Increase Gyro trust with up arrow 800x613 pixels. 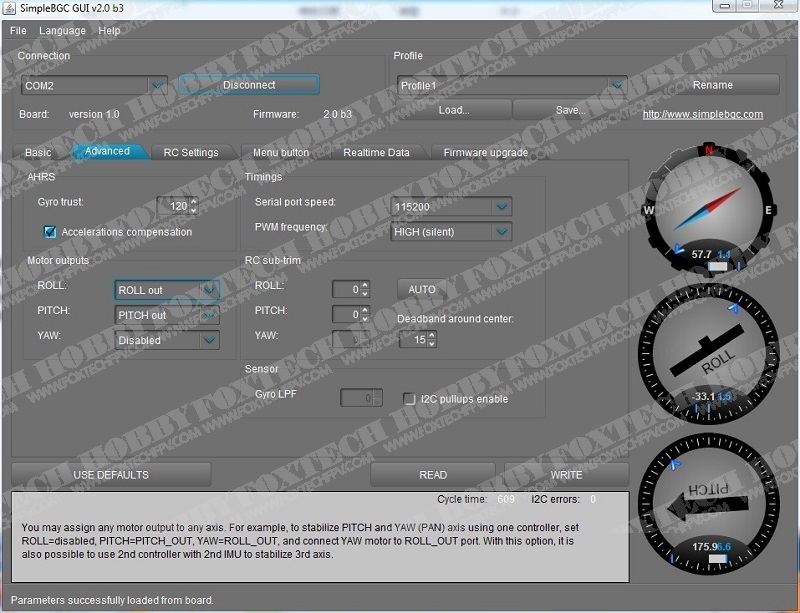click(x=194, y=202)
